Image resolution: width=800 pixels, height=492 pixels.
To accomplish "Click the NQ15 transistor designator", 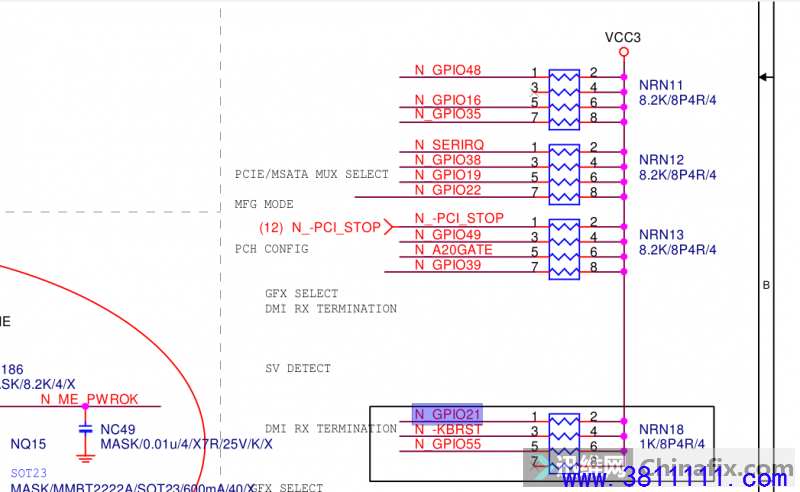I will (x=28, y=444).
